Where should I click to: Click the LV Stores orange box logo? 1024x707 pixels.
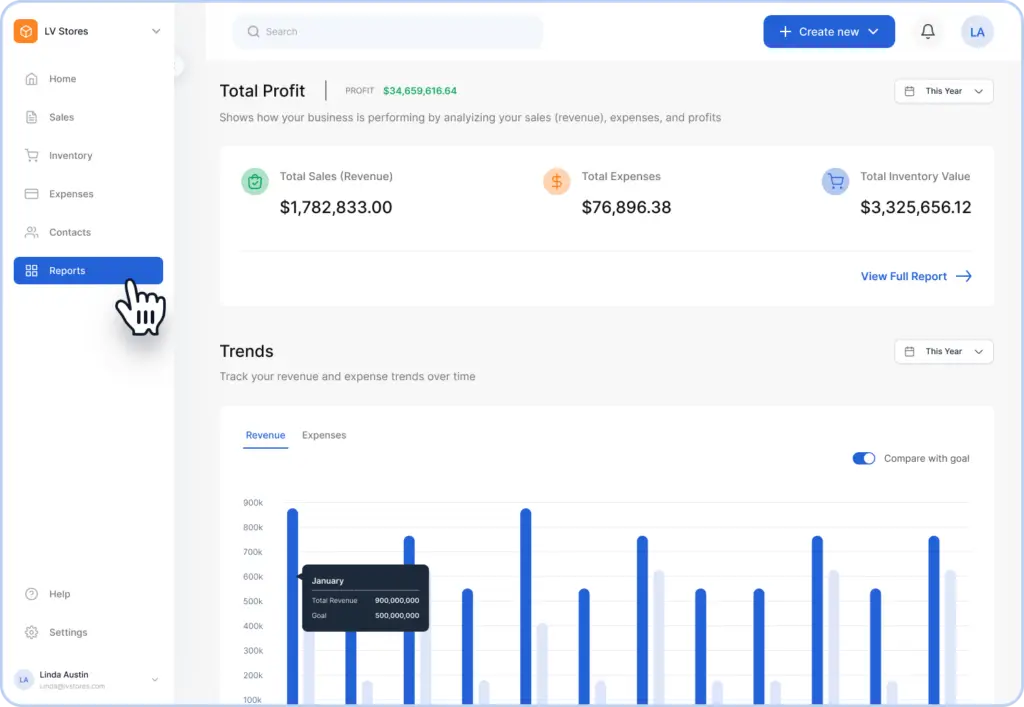[25, 31]
